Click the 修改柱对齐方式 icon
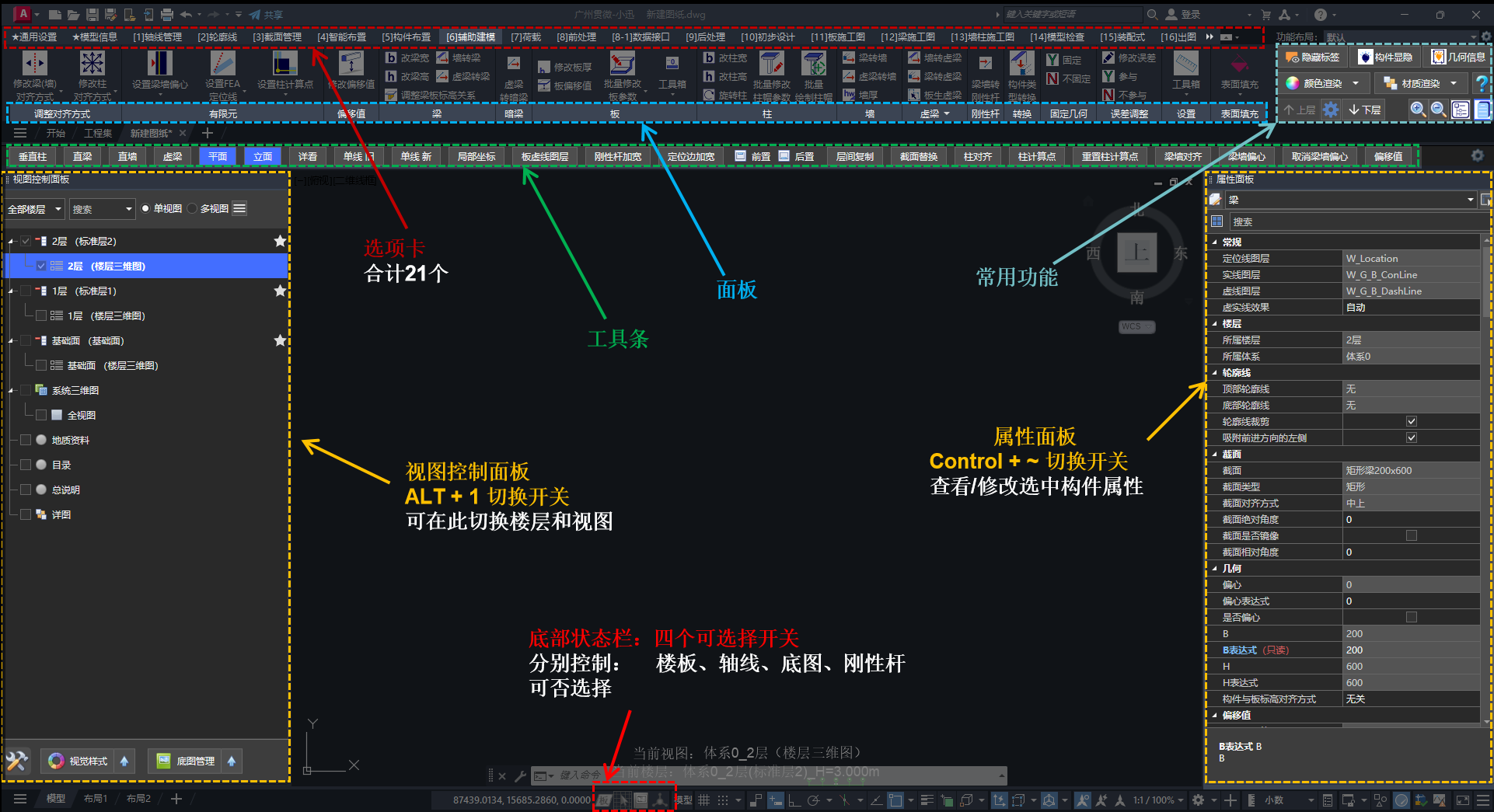This screenshot has height=812, width=1494. [93, 64]
